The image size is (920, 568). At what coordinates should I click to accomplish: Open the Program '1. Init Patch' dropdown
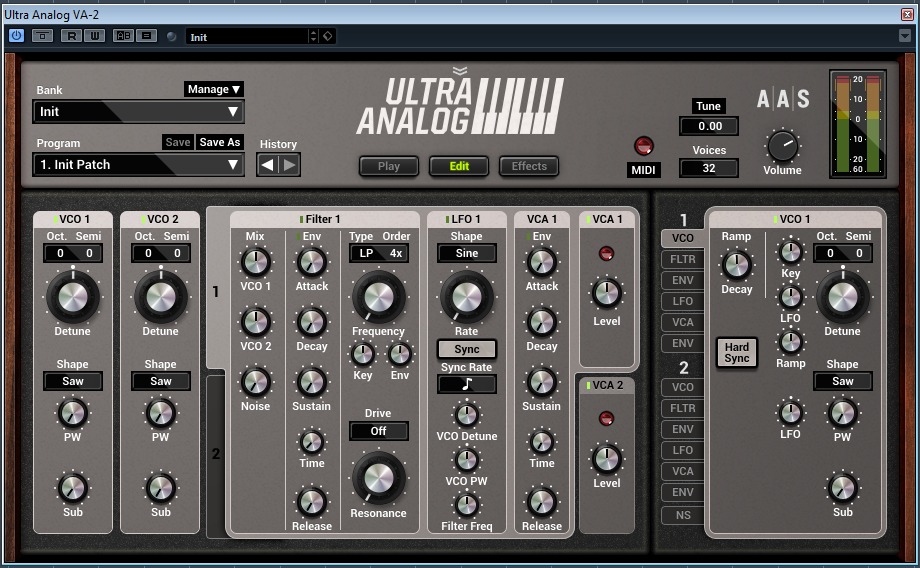[x=138, y=165]
